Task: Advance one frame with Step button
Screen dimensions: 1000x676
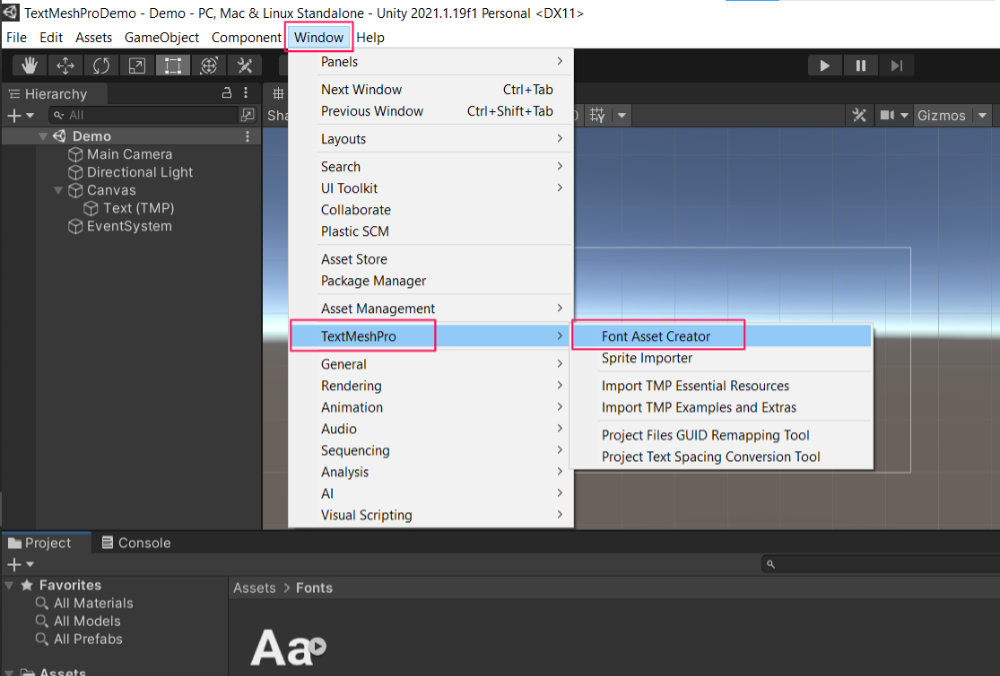Action: 896,66
